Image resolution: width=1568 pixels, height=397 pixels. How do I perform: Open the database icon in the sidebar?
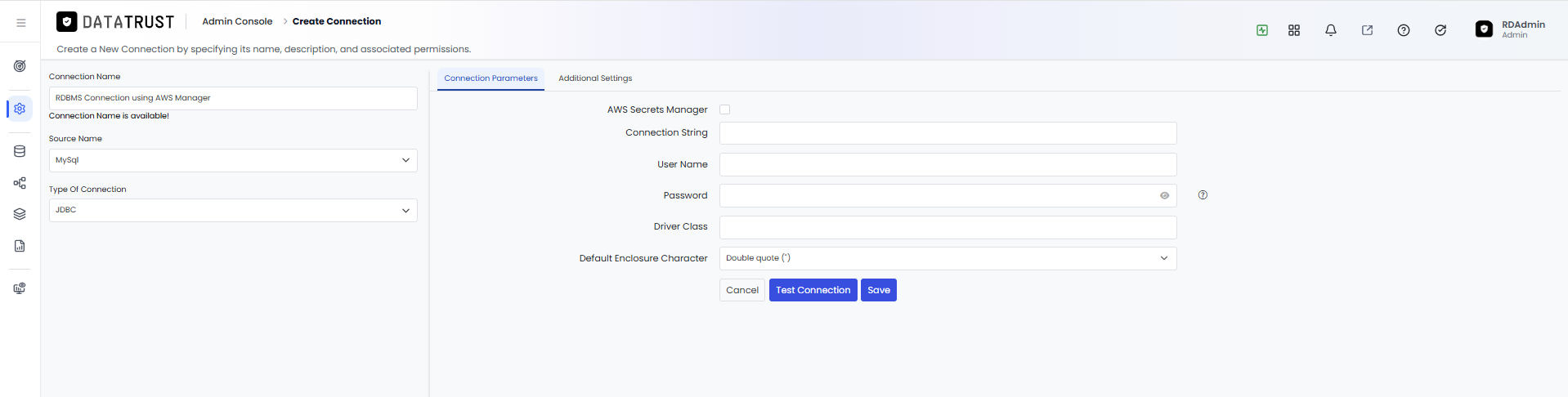(20, 151)
